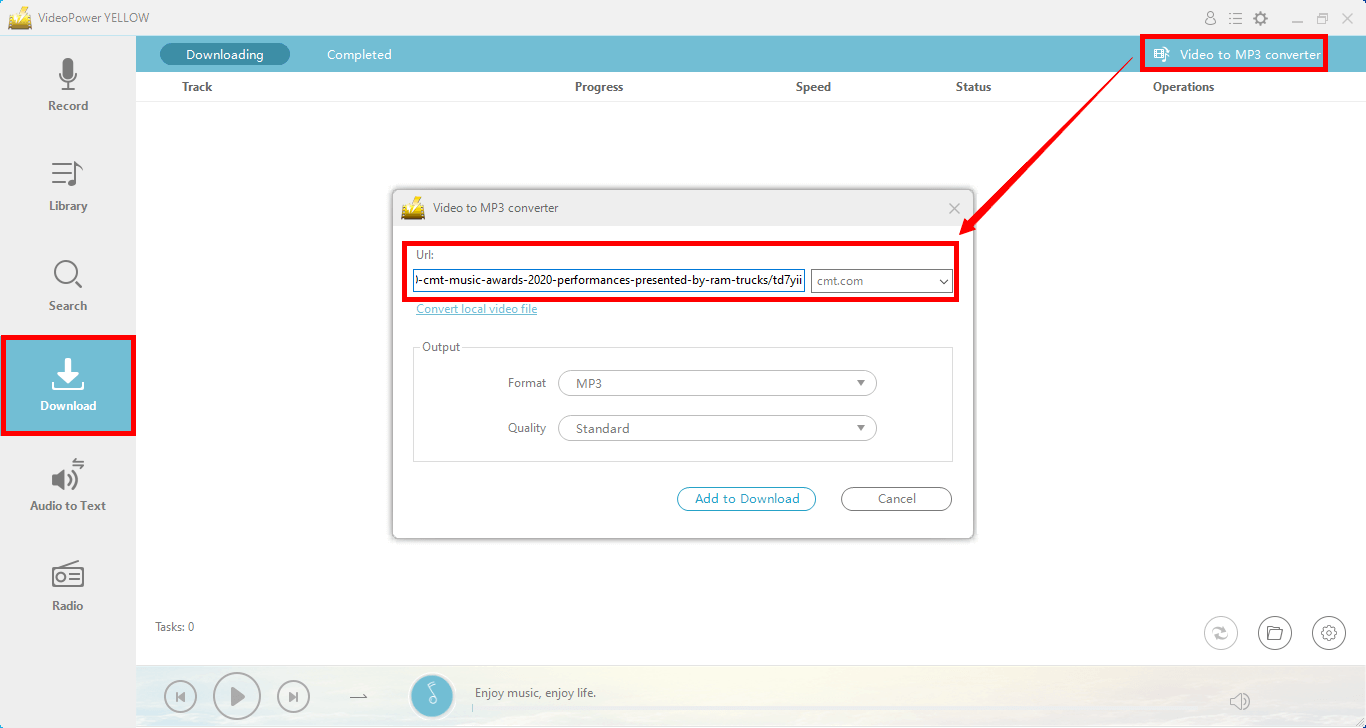Open the Quality Standard dropdown
The image size is (1366, 728).
[x=717, y=428]
